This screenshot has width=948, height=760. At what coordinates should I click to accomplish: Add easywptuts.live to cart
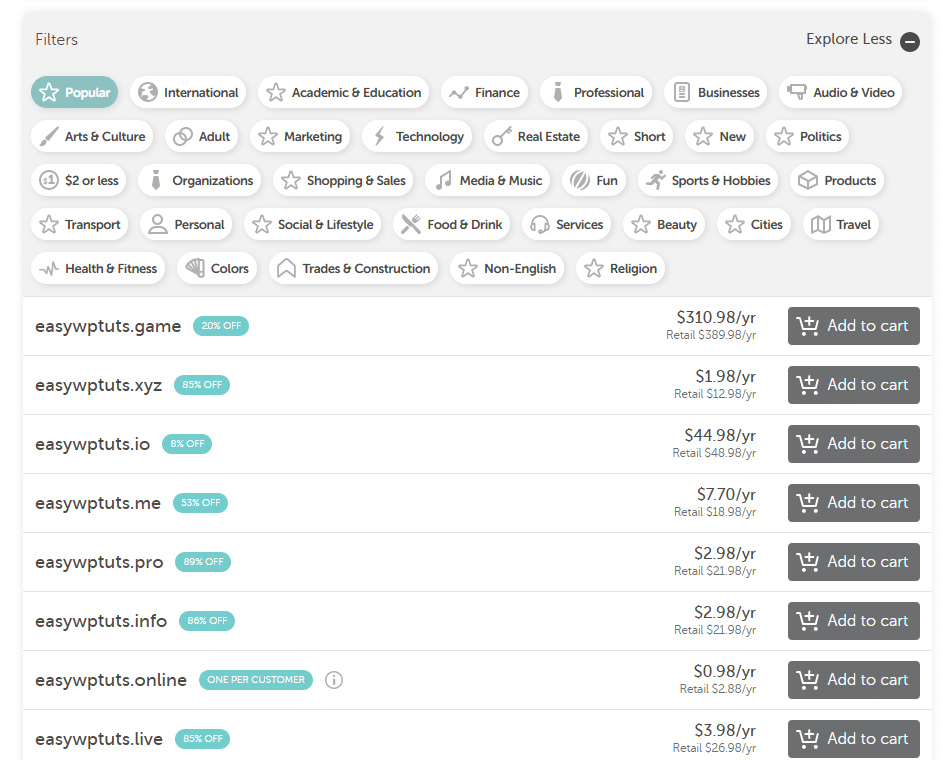point(853,739)
